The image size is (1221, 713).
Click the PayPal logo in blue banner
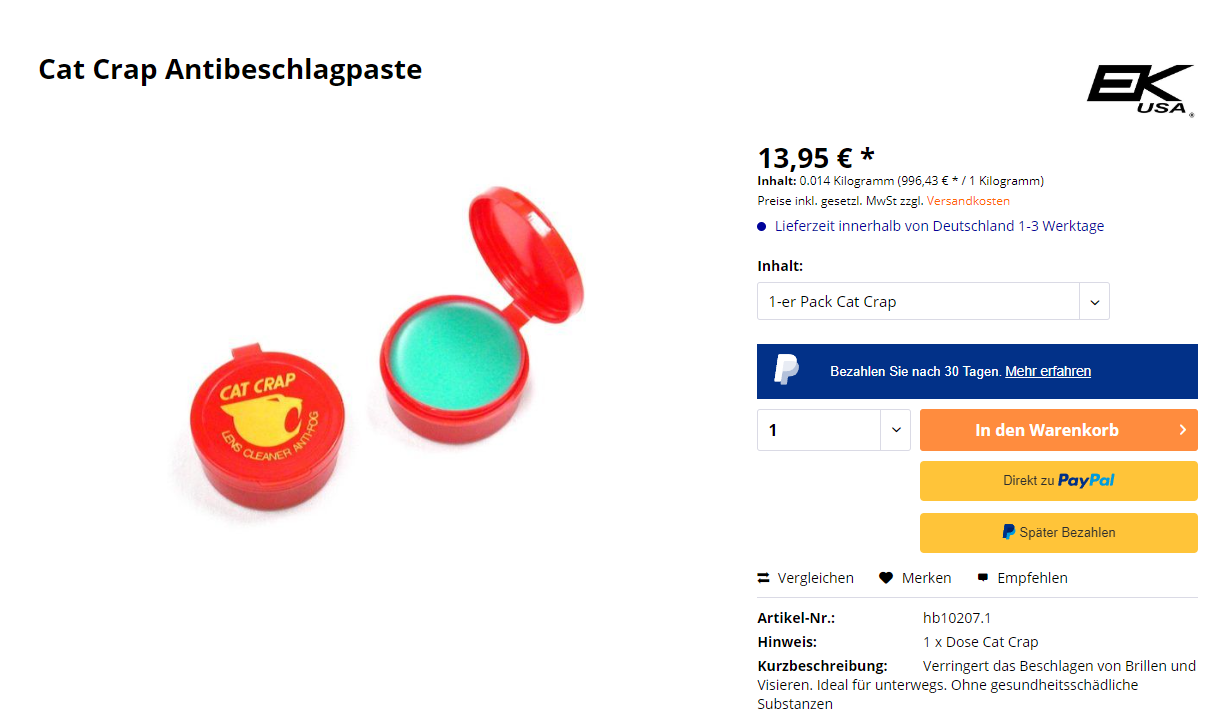787,370
